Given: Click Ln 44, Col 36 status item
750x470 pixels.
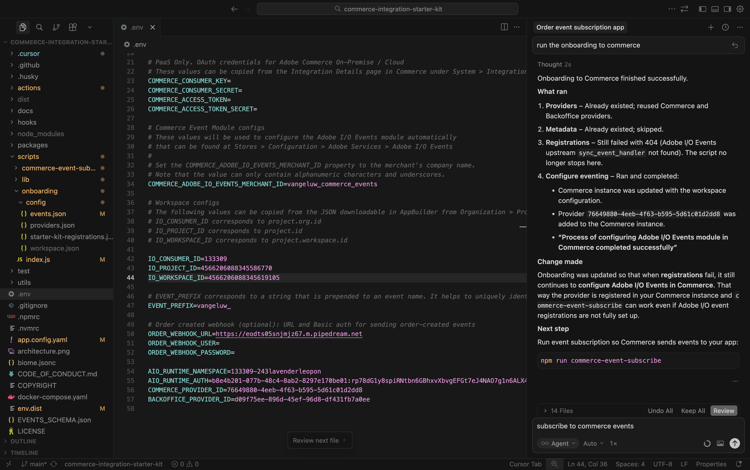Looking at the screenshot, I should pos(587,464).
